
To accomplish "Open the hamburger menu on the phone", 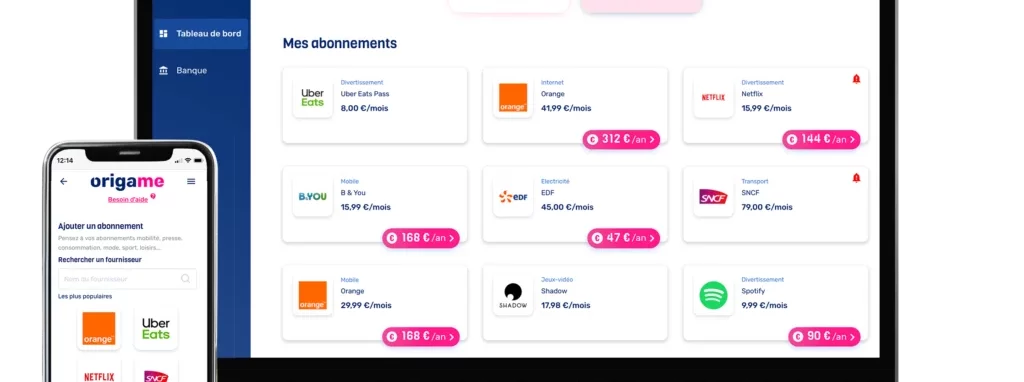I will tap(191, 182).
